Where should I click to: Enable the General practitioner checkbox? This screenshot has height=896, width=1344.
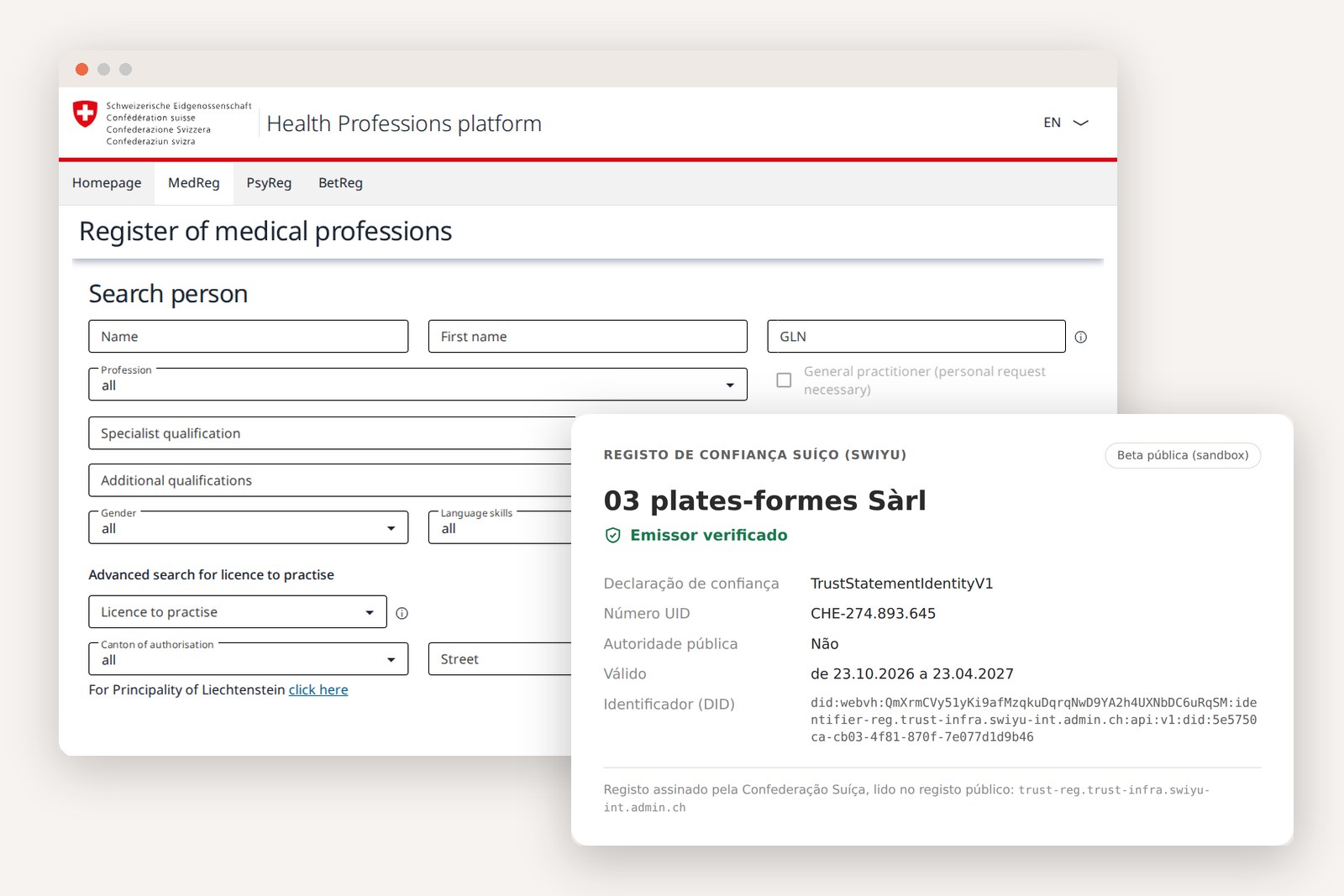click(784, 380)
